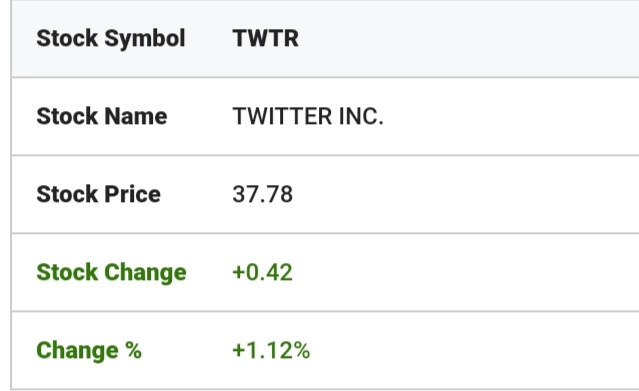
Task: Select the TWTR ticker value
Action: click(265, 39)
